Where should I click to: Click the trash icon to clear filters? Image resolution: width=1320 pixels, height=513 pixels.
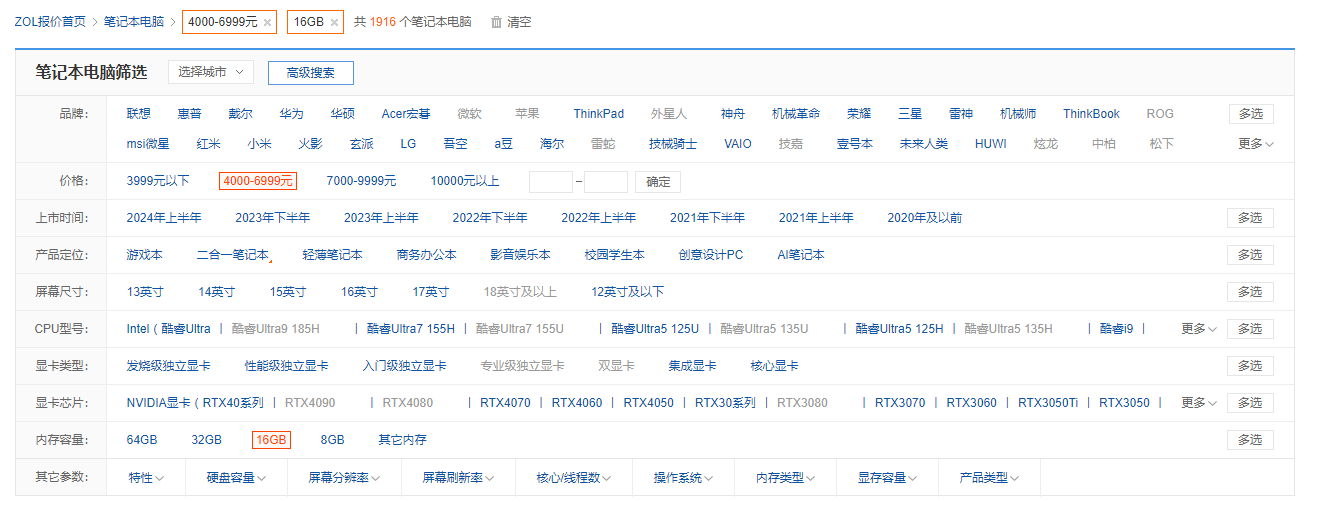[496, 22]
